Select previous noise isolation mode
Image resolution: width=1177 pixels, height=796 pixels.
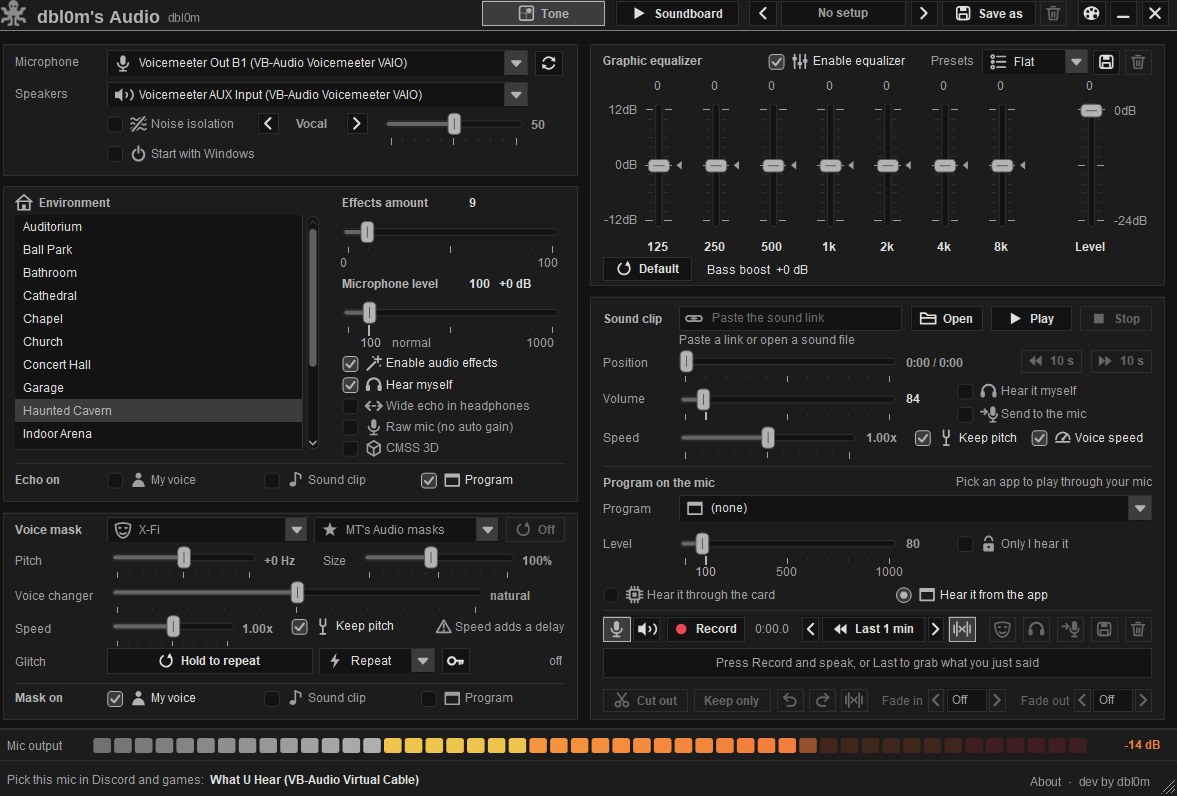pyautogui.click(x=268, y=124)
